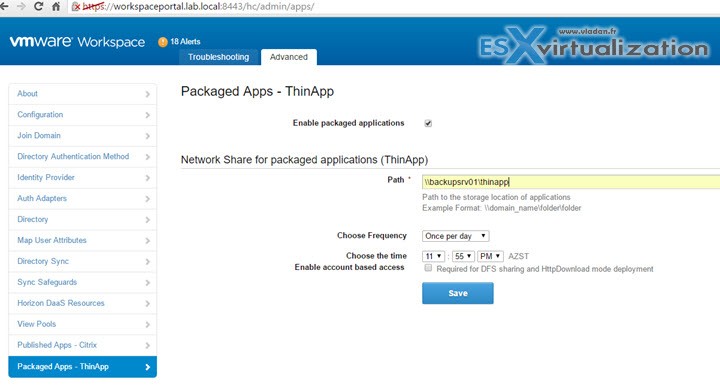
Task: Reload the page with the browser refresh icon
Action: point(39,6)
